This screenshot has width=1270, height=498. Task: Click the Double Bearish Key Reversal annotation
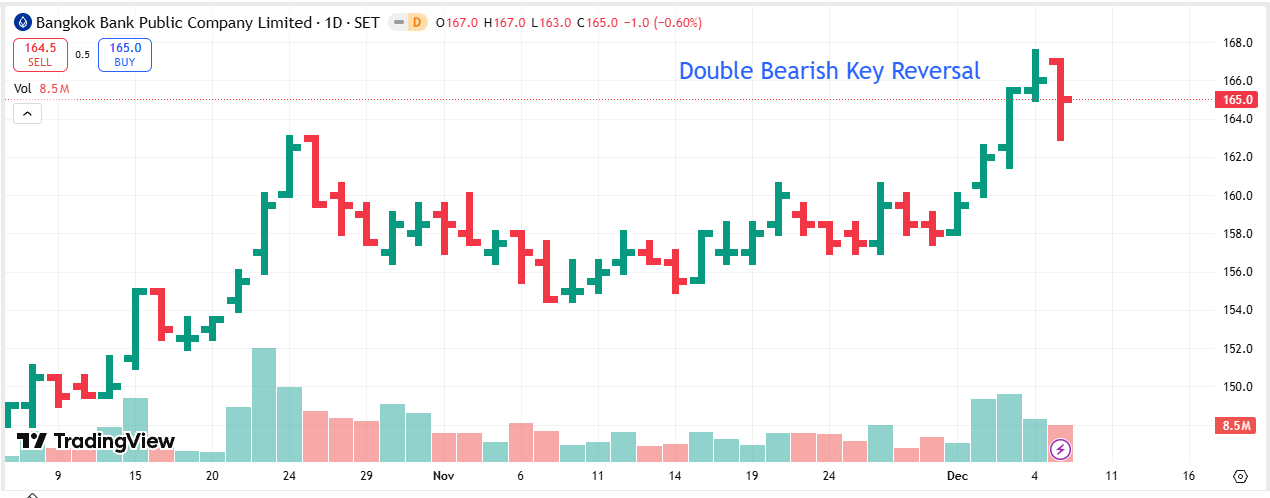(830, 71)
